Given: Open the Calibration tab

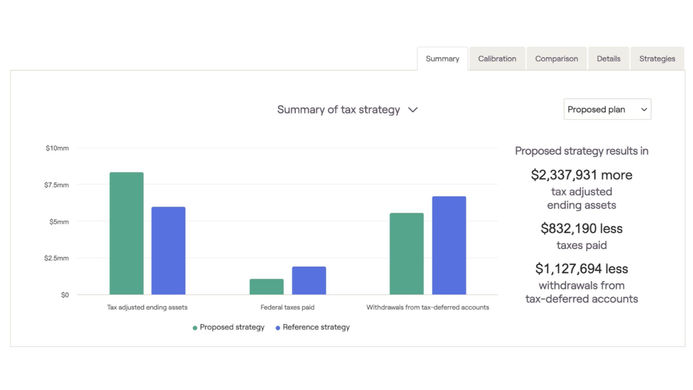Looking at the screenshot, I should (497, 59).
